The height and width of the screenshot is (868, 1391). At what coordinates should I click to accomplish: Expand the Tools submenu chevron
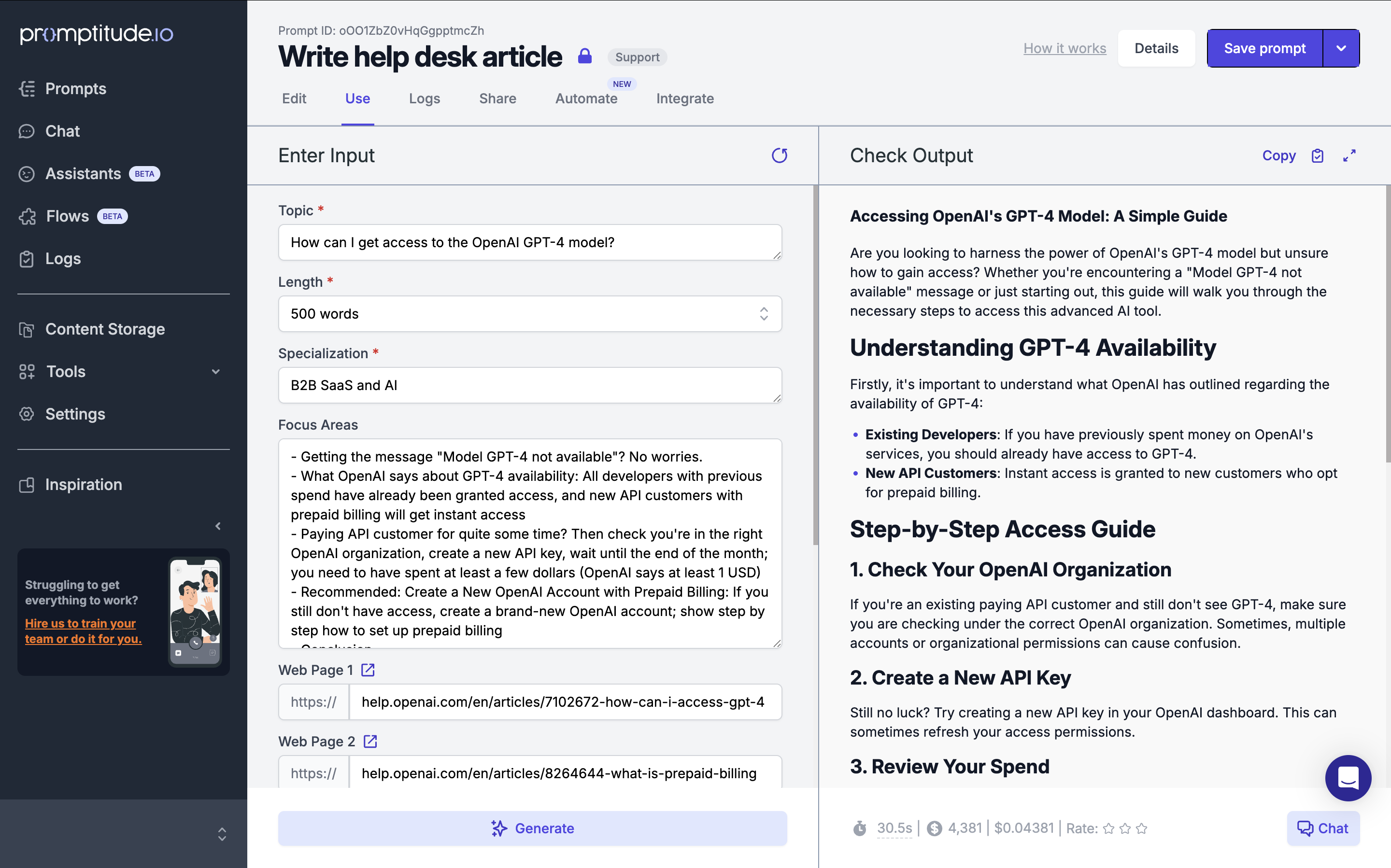(x=216, y=371)
